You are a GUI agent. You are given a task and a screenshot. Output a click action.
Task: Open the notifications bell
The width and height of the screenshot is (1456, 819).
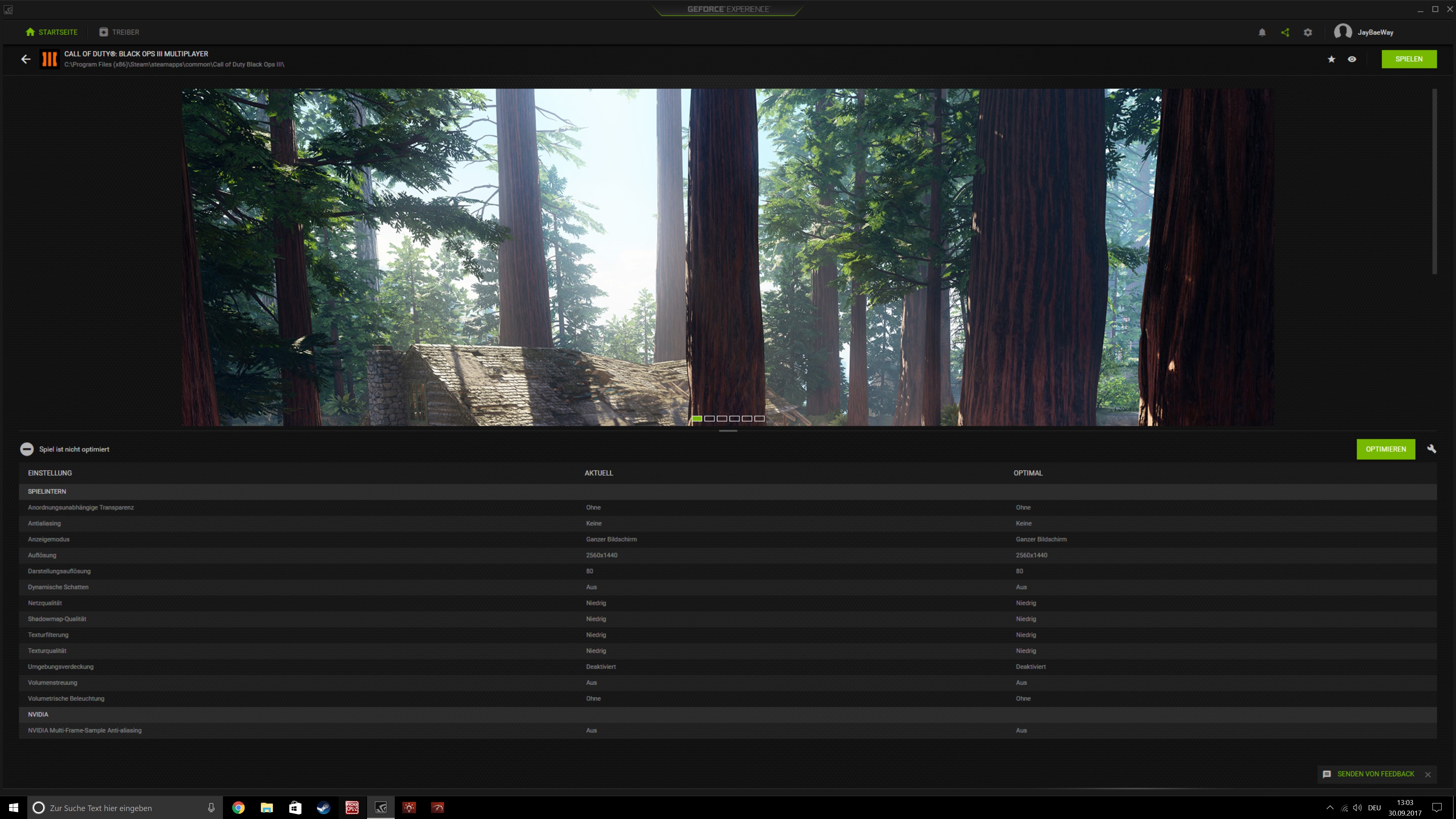pyautogui.click(x=1262, y=32)
